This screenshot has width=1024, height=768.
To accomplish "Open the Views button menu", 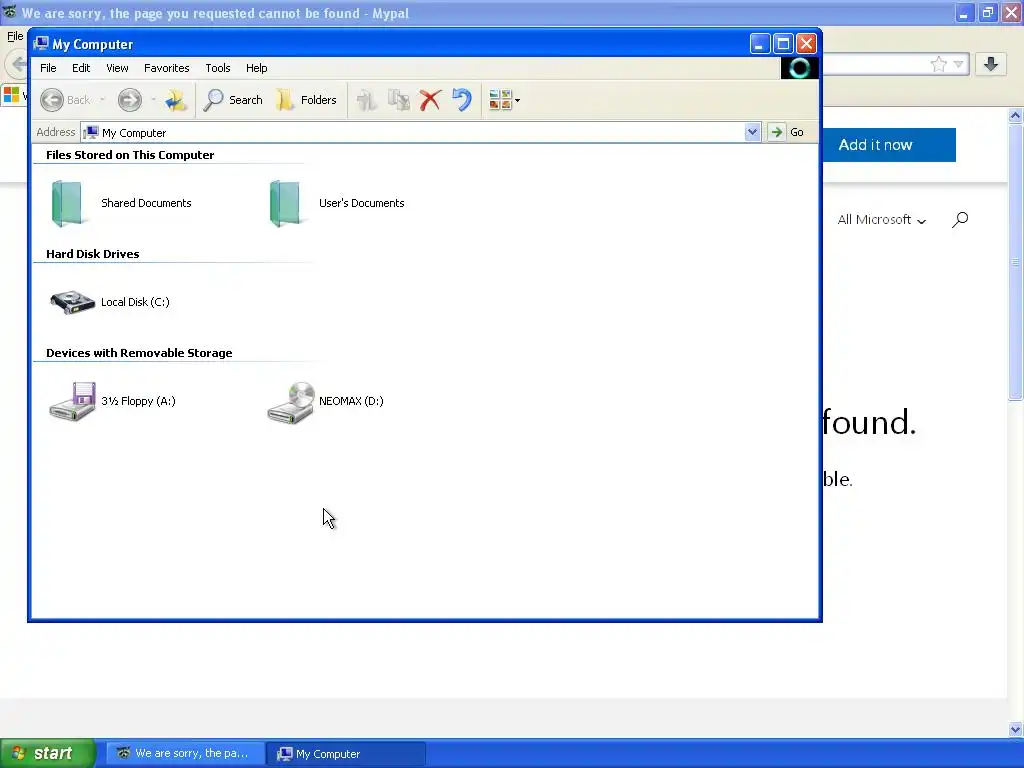I will [x=504, y=100].
